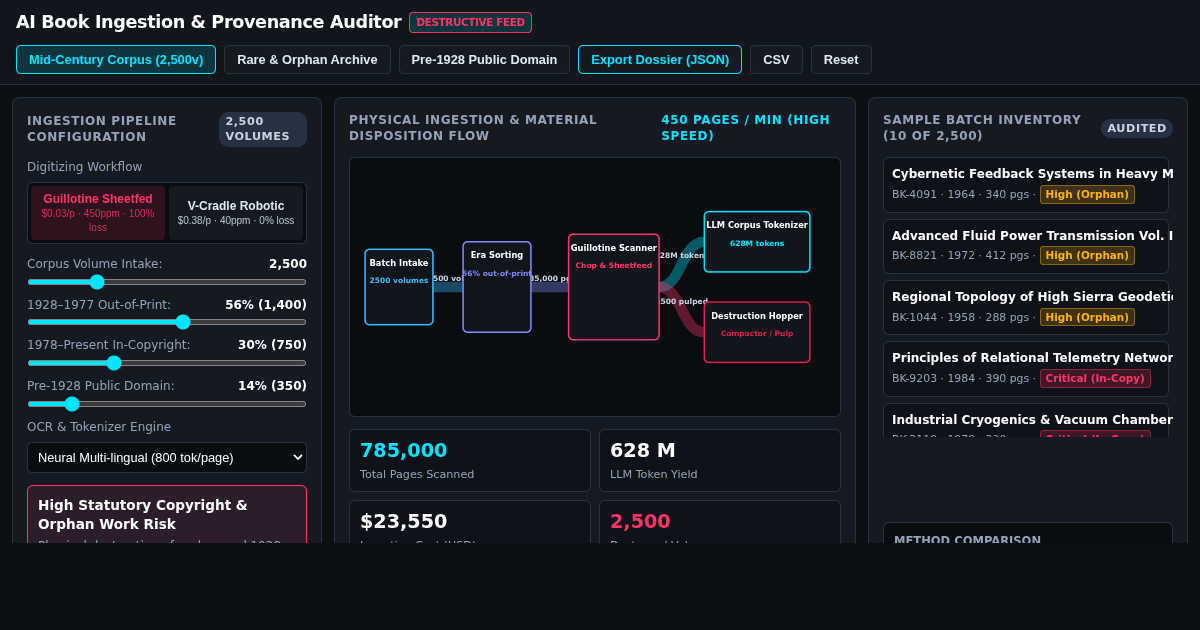This screenshot has height=630, width=1200.
Task: Select the Mid-Century Corpus (2,500v) preset
Action: coord(116,59)
